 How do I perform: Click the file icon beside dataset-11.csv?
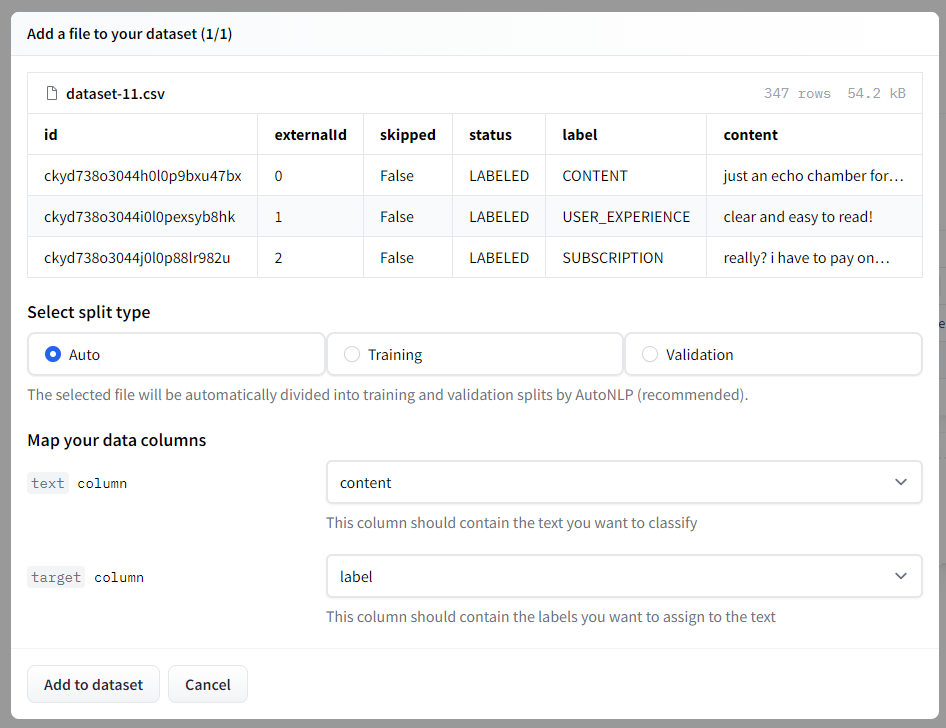tap(52, 94)
